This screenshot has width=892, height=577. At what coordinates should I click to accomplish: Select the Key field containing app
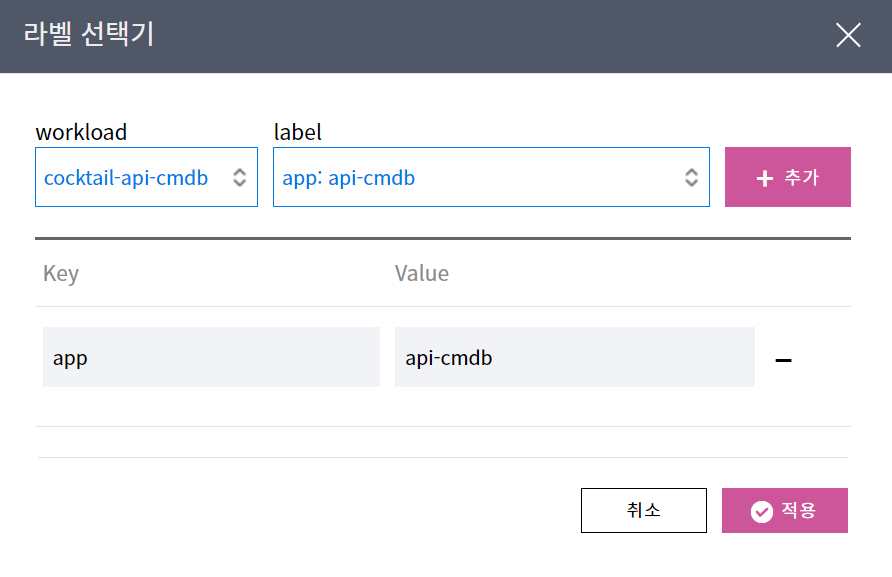(211, 357)
